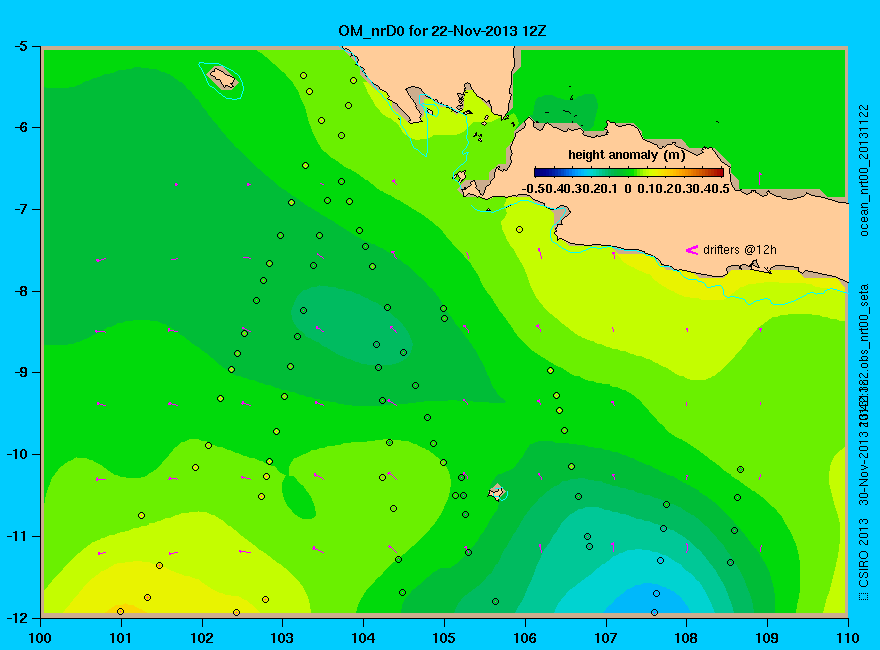The width and height of the screenshot is (880, 650).
Task: Click the magenta drifters legend arrow
Action: (692, 250)
